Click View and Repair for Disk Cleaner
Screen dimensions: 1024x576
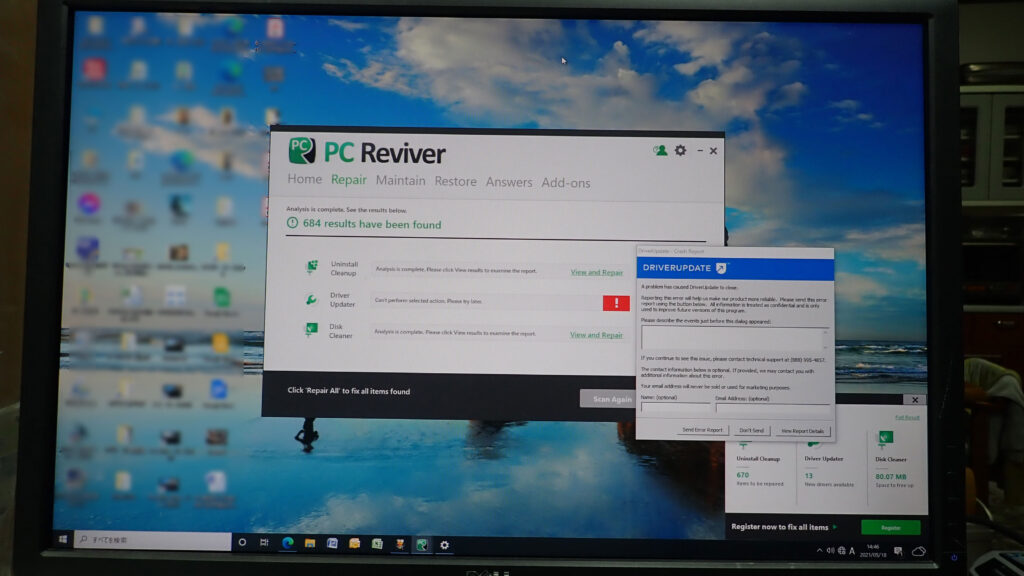click(x=596, y=335)
